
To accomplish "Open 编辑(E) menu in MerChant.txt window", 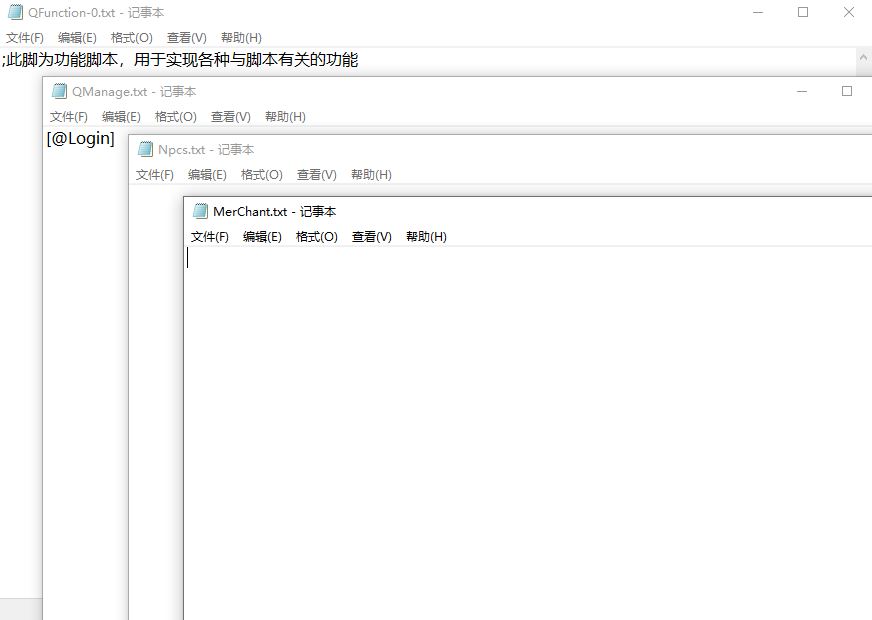I will pyautogui.click(x=262, y=237).
